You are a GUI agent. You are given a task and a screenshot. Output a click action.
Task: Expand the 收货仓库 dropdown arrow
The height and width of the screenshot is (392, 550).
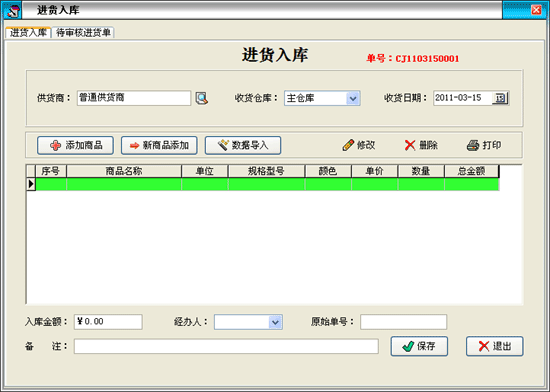click(353, 99)
